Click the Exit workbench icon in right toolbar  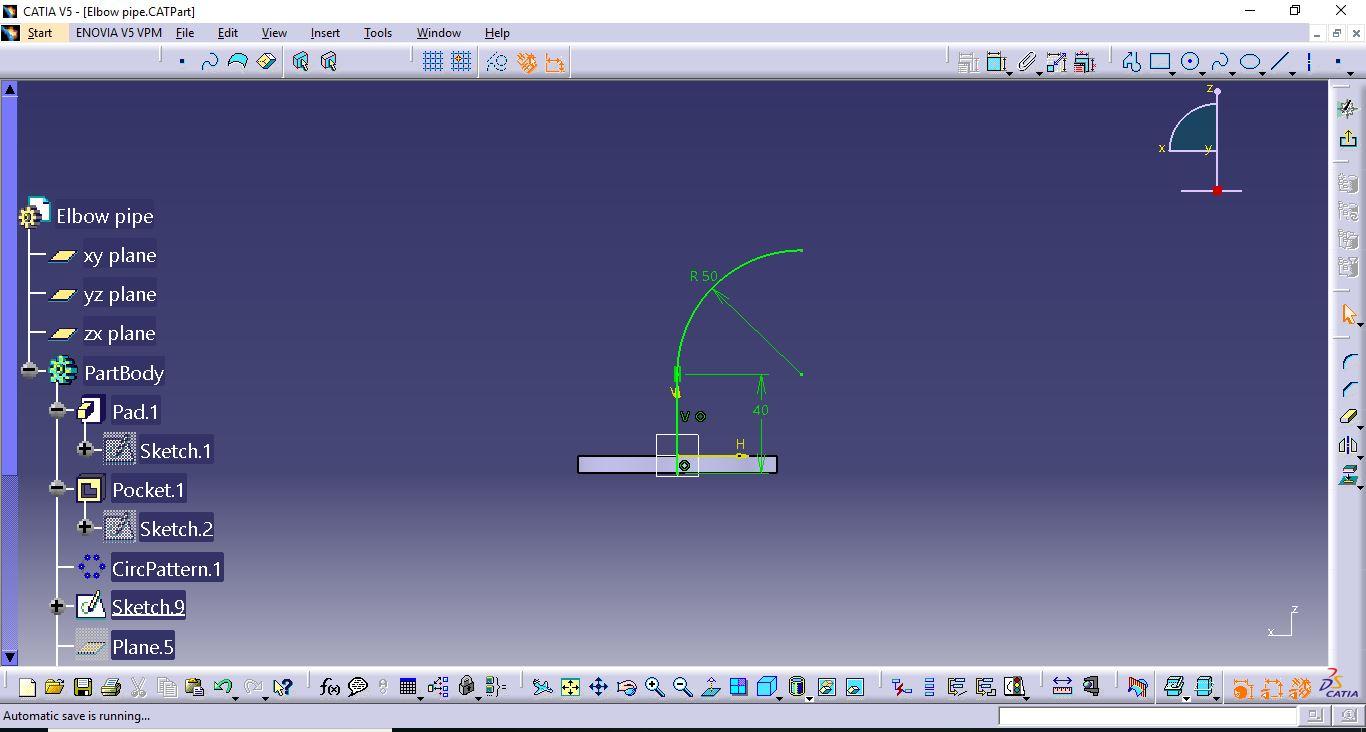[x=1348, y=139]
